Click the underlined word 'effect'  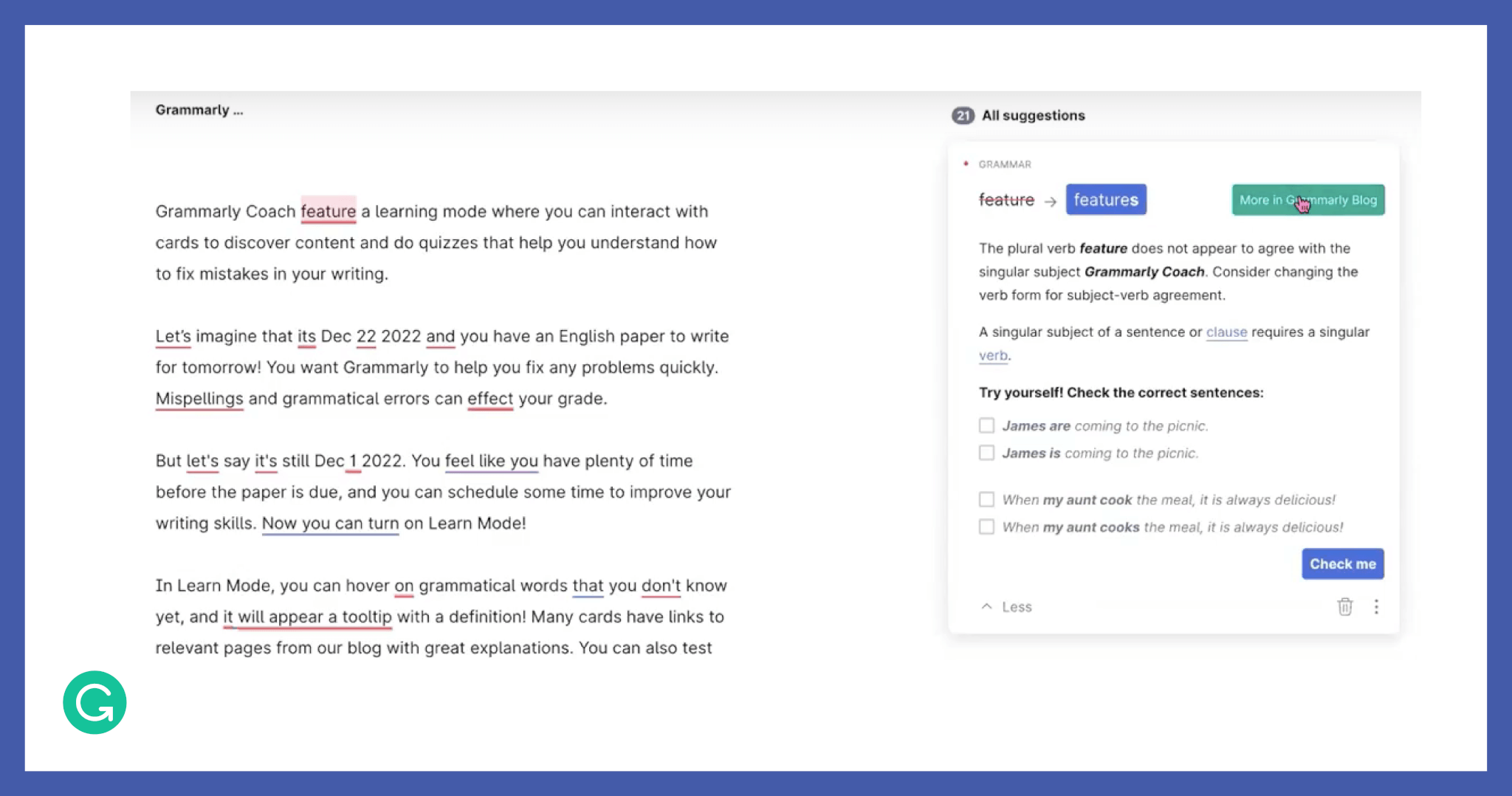(x=490, y=399)
